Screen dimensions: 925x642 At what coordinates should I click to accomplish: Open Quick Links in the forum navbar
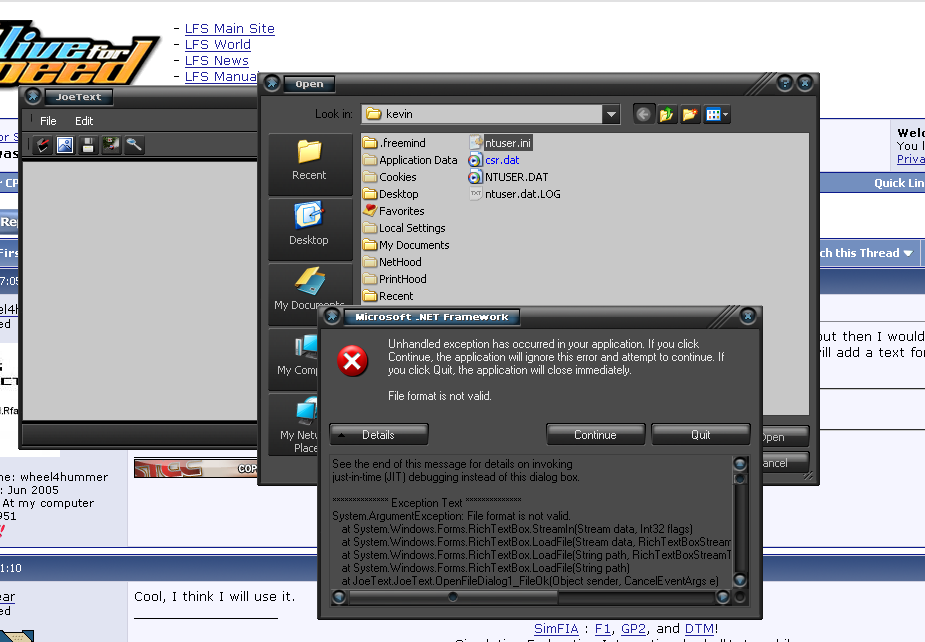pyautogui.click(x=899, y=184)
